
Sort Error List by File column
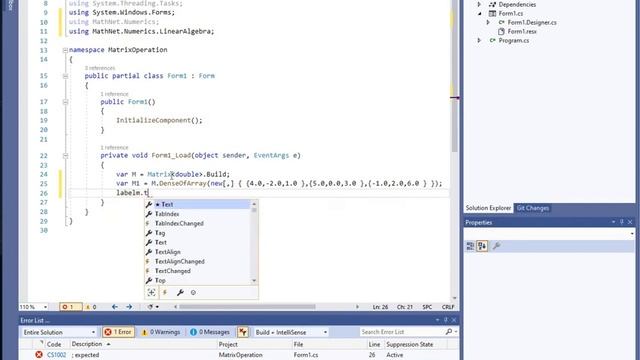pyautogui.click(x=329, y=344)
